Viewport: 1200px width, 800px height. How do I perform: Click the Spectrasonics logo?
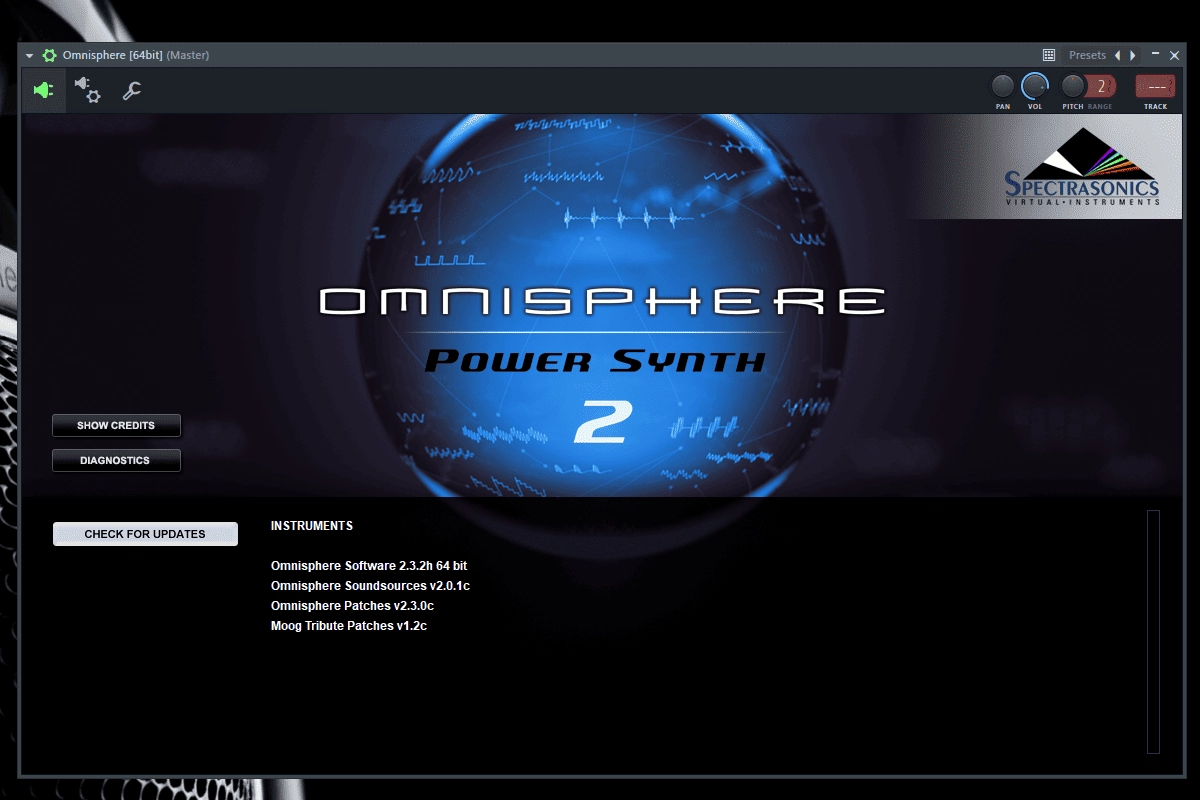coord(1081,167)
